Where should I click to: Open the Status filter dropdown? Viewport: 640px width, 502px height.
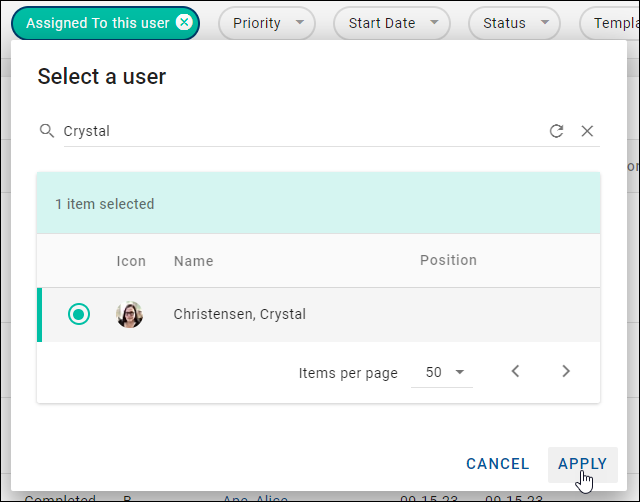point(515,23)
